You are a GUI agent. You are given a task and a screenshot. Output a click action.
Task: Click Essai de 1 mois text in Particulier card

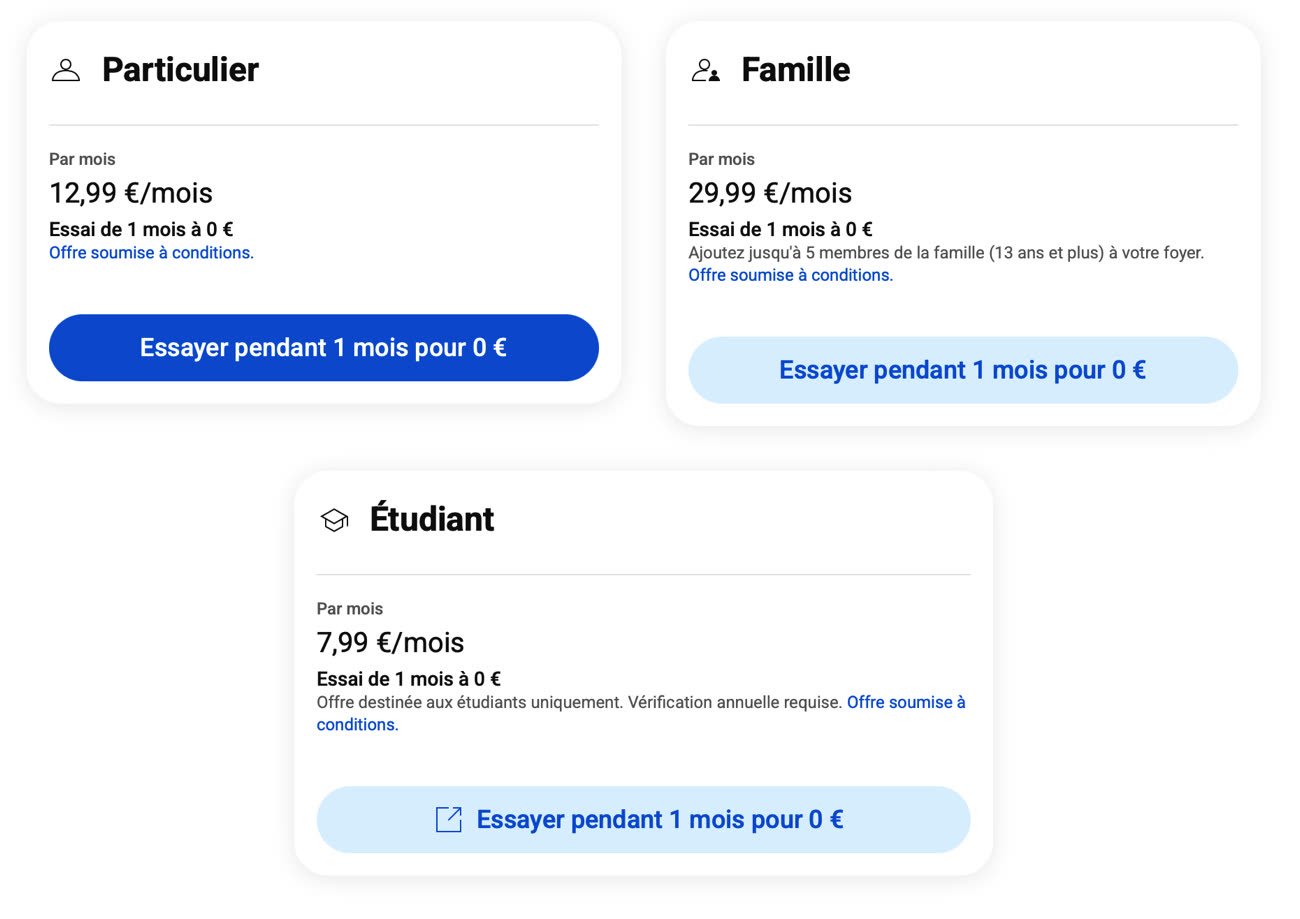tap(141, 229)
